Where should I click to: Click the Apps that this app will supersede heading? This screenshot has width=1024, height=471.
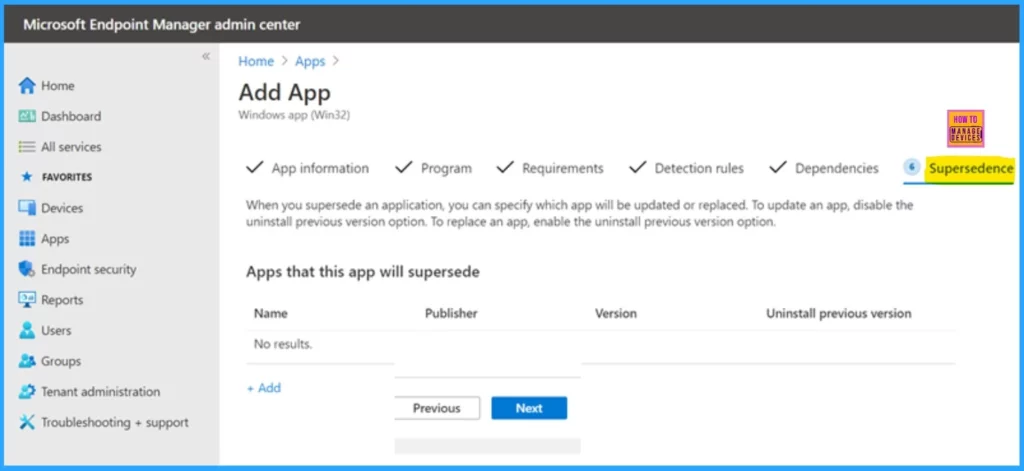click(363, 272)
